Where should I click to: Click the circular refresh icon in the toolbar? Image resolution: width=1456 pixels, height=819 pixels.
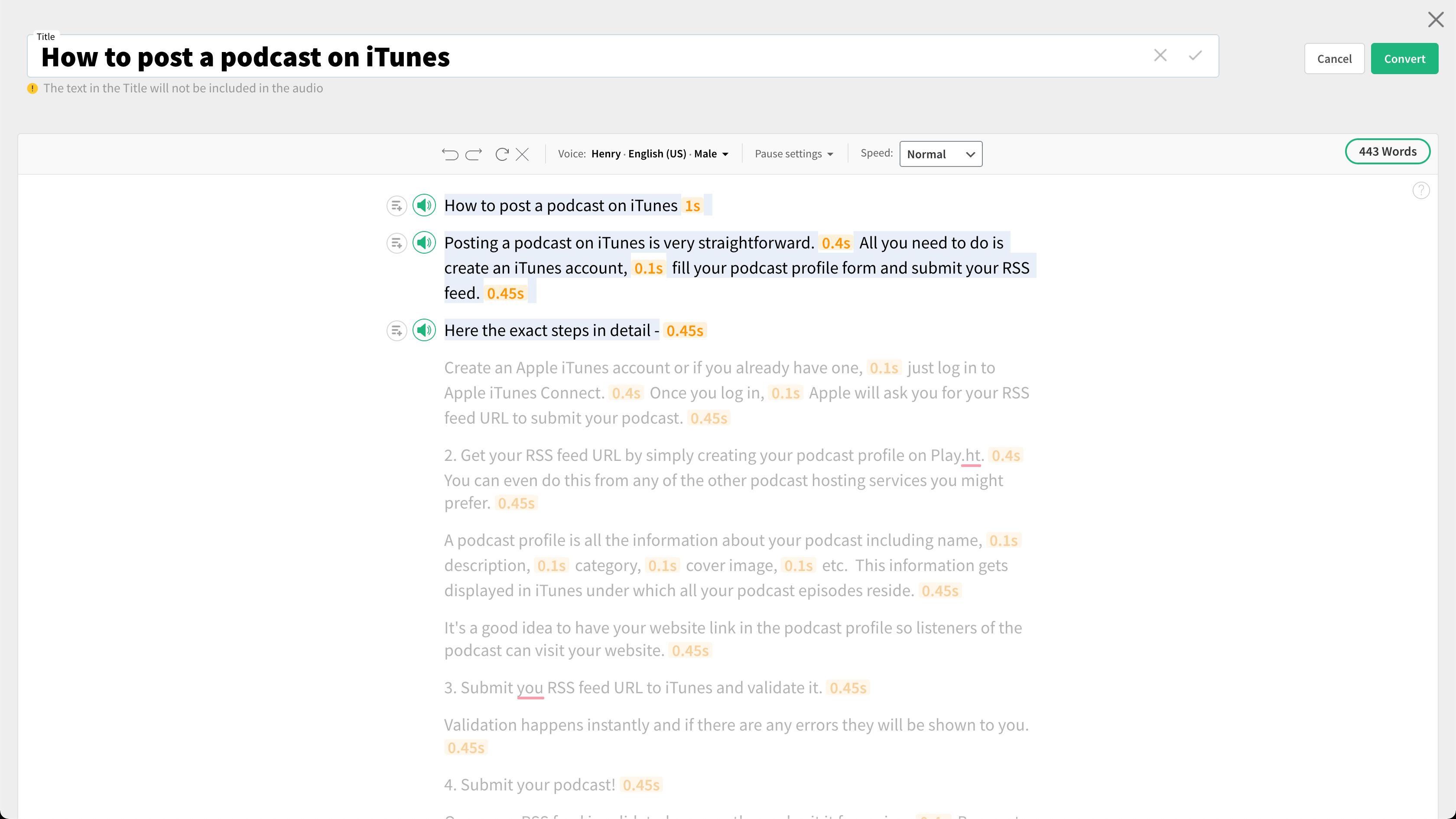coord(501,154)
